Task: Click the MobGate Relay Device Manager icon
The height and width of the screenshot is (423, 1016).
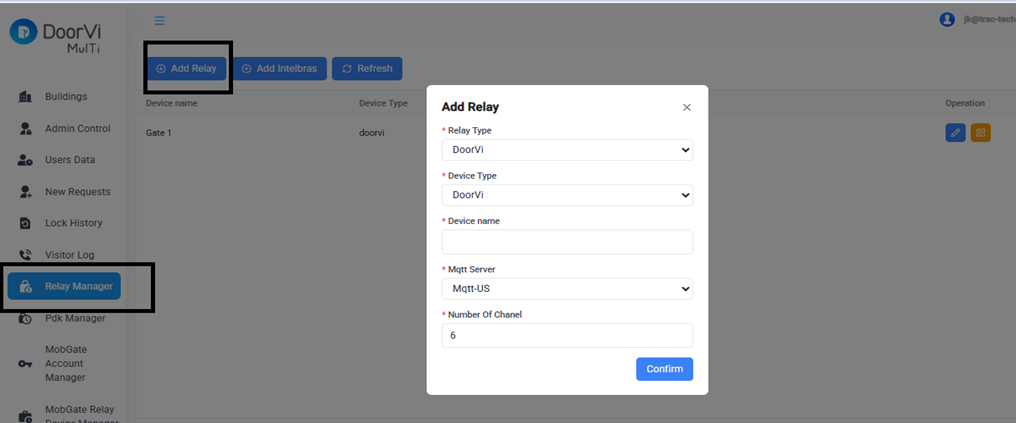Action: pyautogui.click(x=25, y=416)
